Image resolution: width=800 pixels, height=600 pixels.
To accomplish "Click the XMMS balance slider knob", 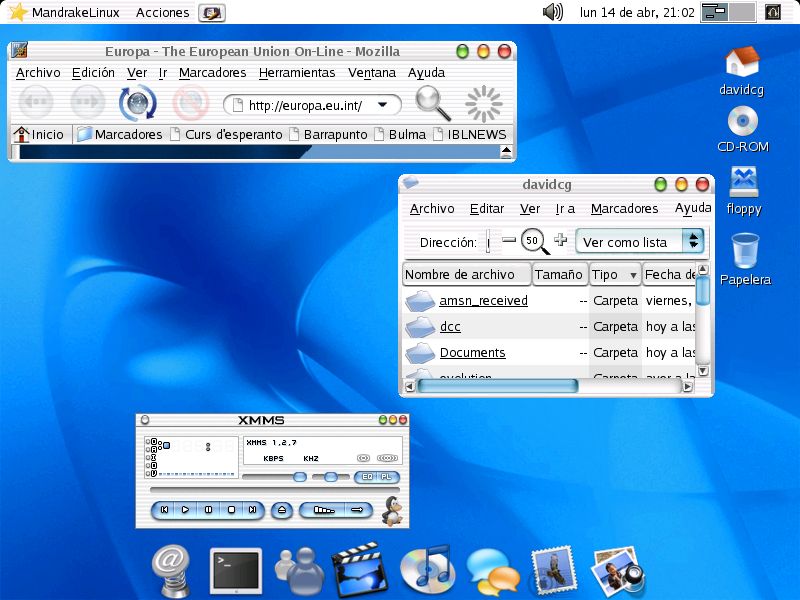I will click(x=331, y=477).
